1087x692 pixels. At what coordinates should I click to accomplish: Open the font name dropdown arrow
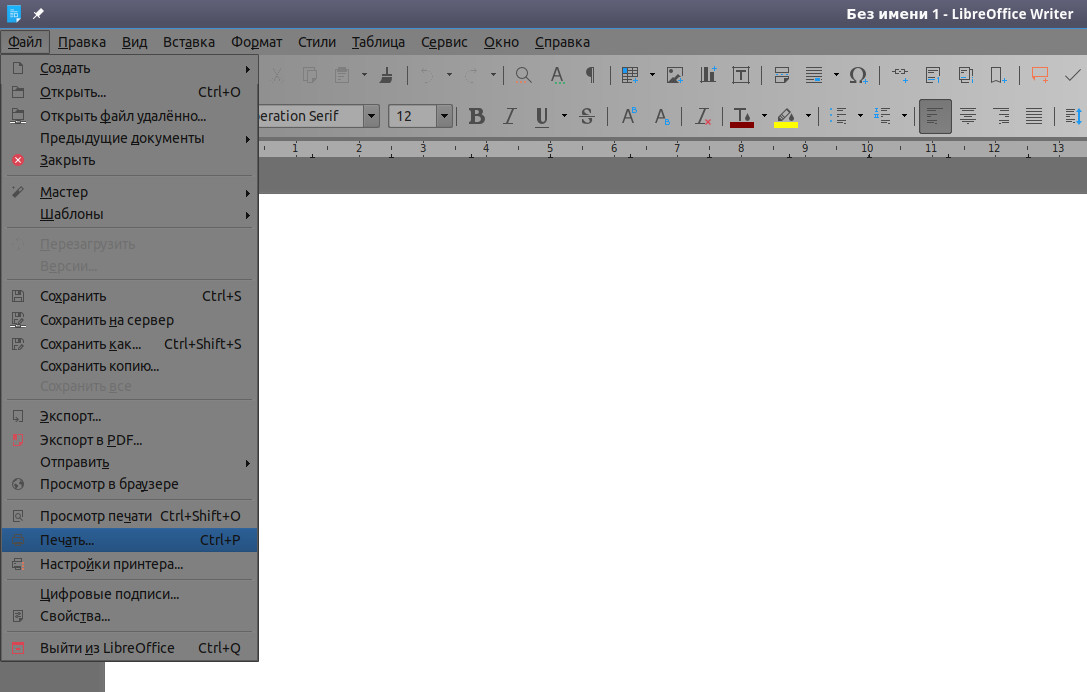coord(372,116)
